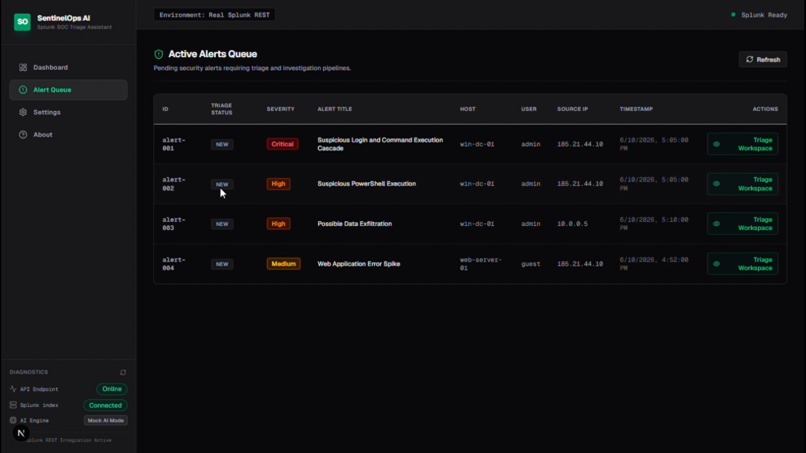The height and width of the screenshot is (453, 806).
Task: Open the Dashboard sidebar item
Action: 68,67
